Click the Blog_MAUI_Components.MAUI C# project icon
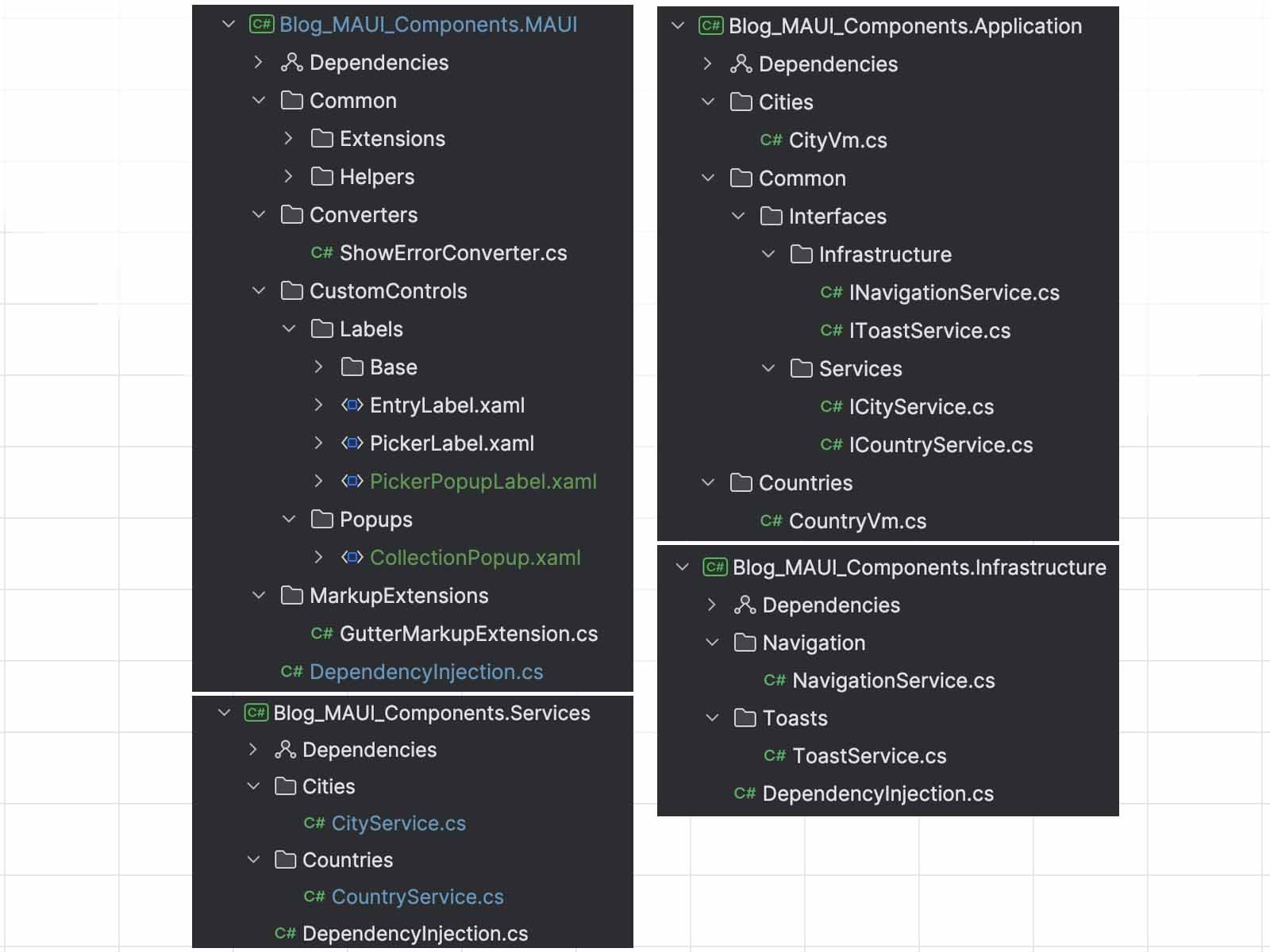 pyautogui.click(x=261, y=24)
